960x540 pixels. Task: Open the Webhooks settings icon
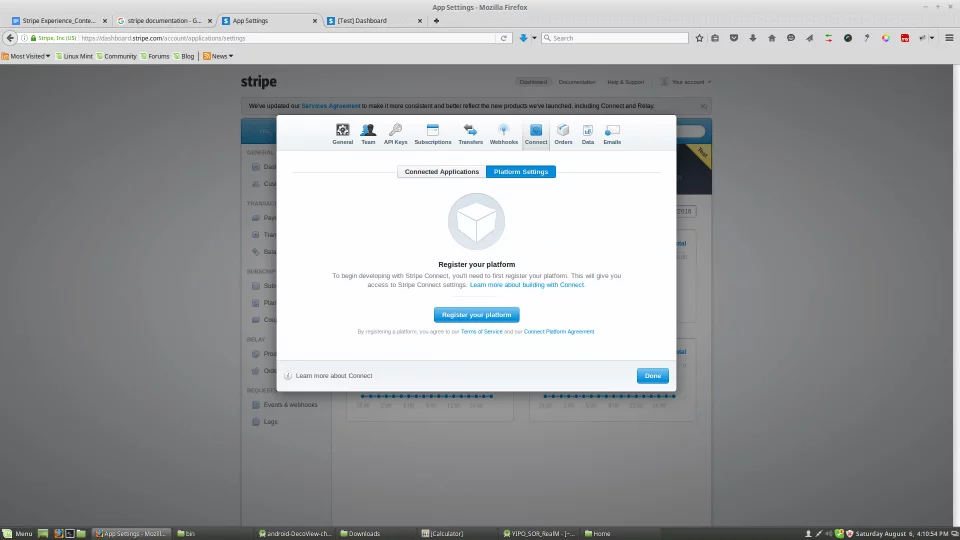pos(504,131)
